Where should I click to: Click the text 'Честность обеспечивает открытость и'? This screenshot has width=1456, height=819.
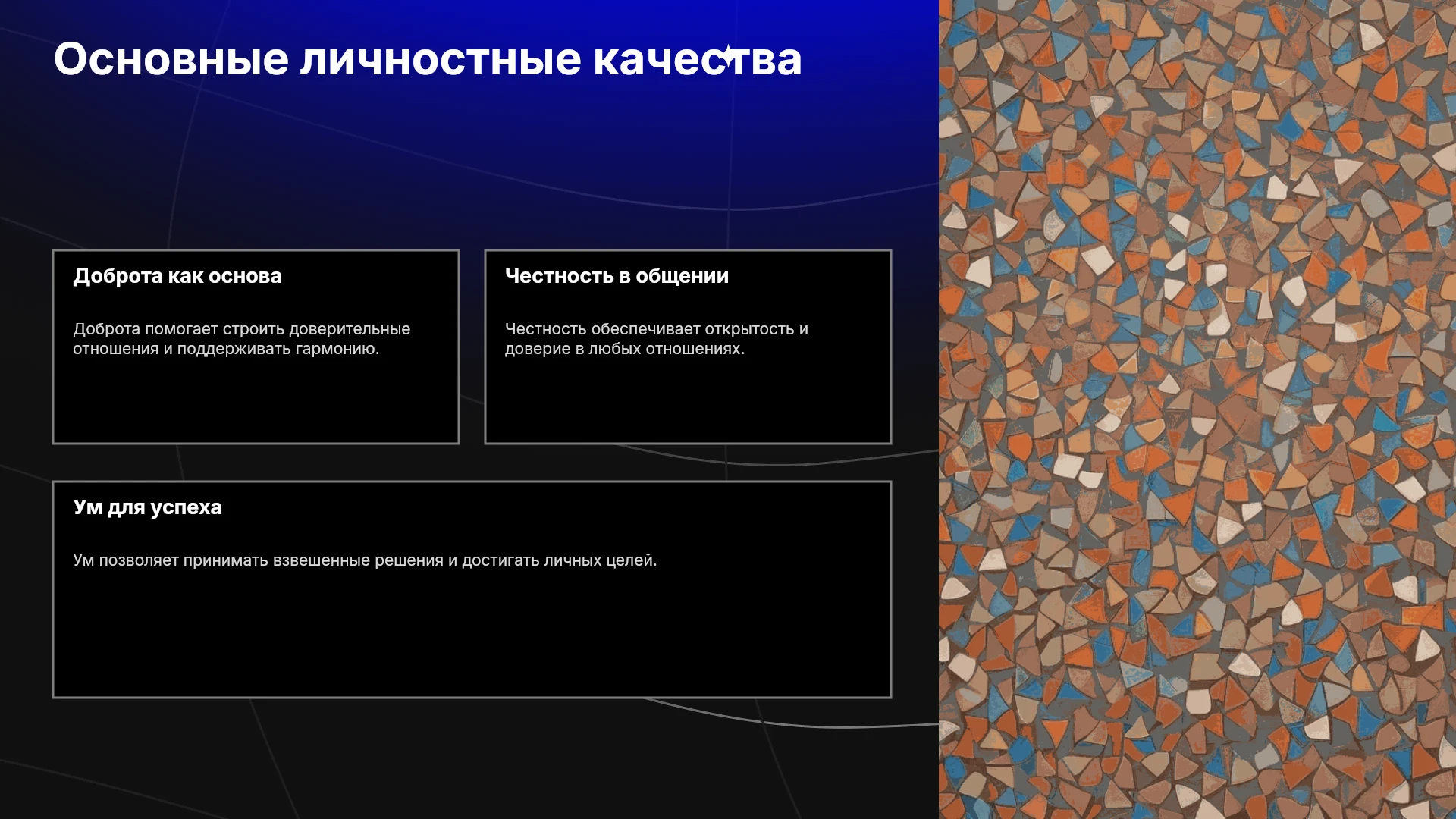point(657,329)
